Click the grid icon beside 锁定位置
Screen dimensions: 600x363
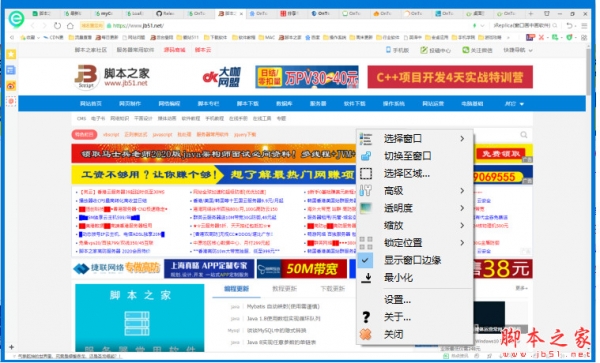[366, 243]
